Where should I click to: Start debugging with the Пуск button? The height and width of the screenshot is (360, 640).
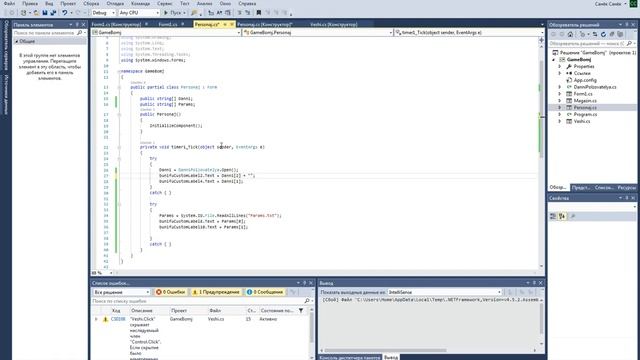click(174, 13)
